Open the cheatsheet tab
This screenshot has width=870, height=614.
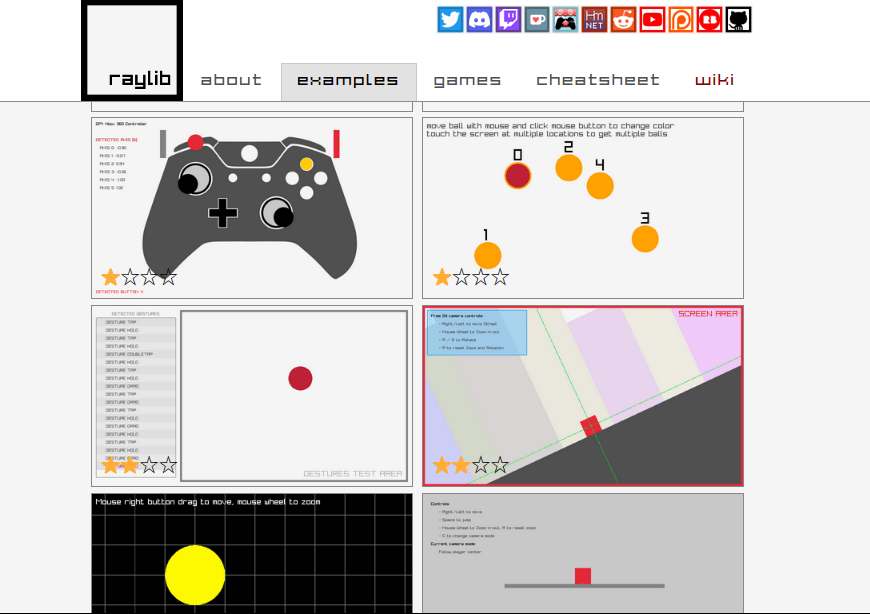(x=598, y=80)
